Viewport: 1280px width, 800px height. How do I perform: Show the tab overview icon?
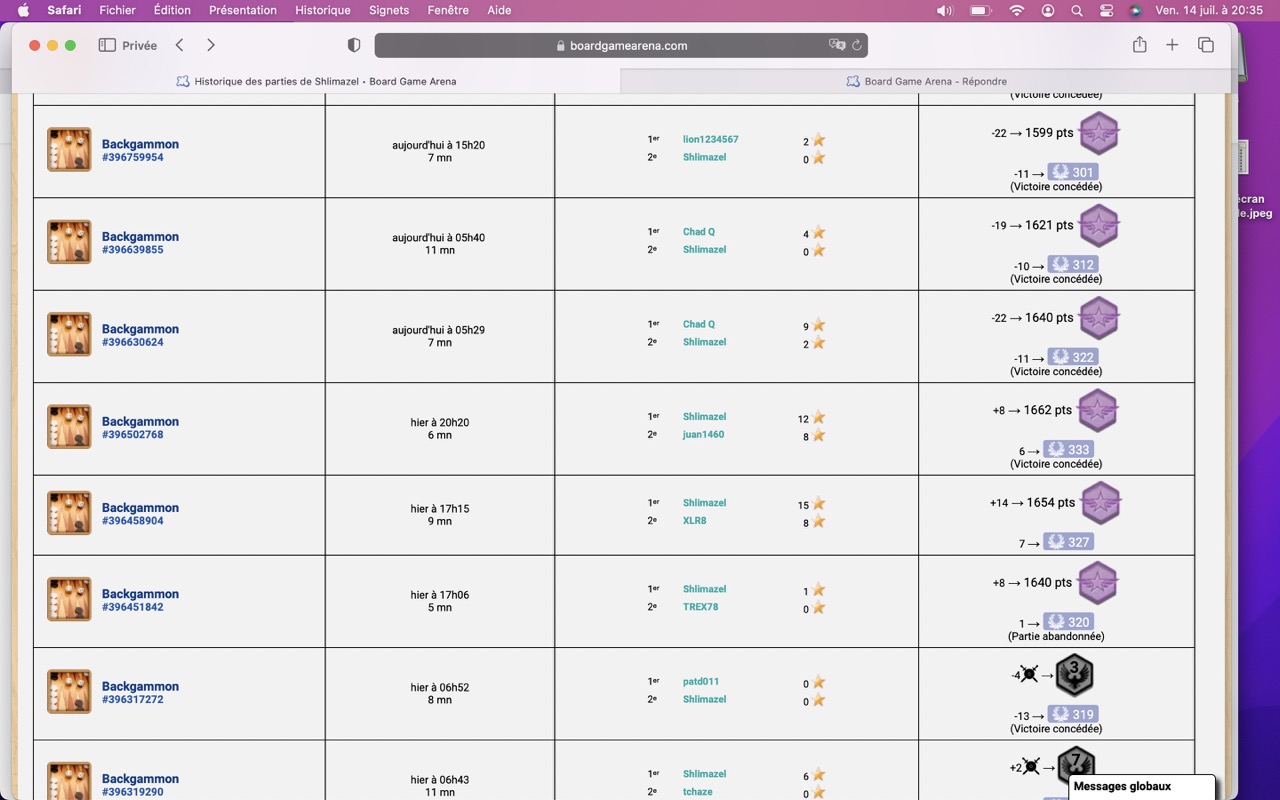pyautogui.click(x=1205, y=45)
